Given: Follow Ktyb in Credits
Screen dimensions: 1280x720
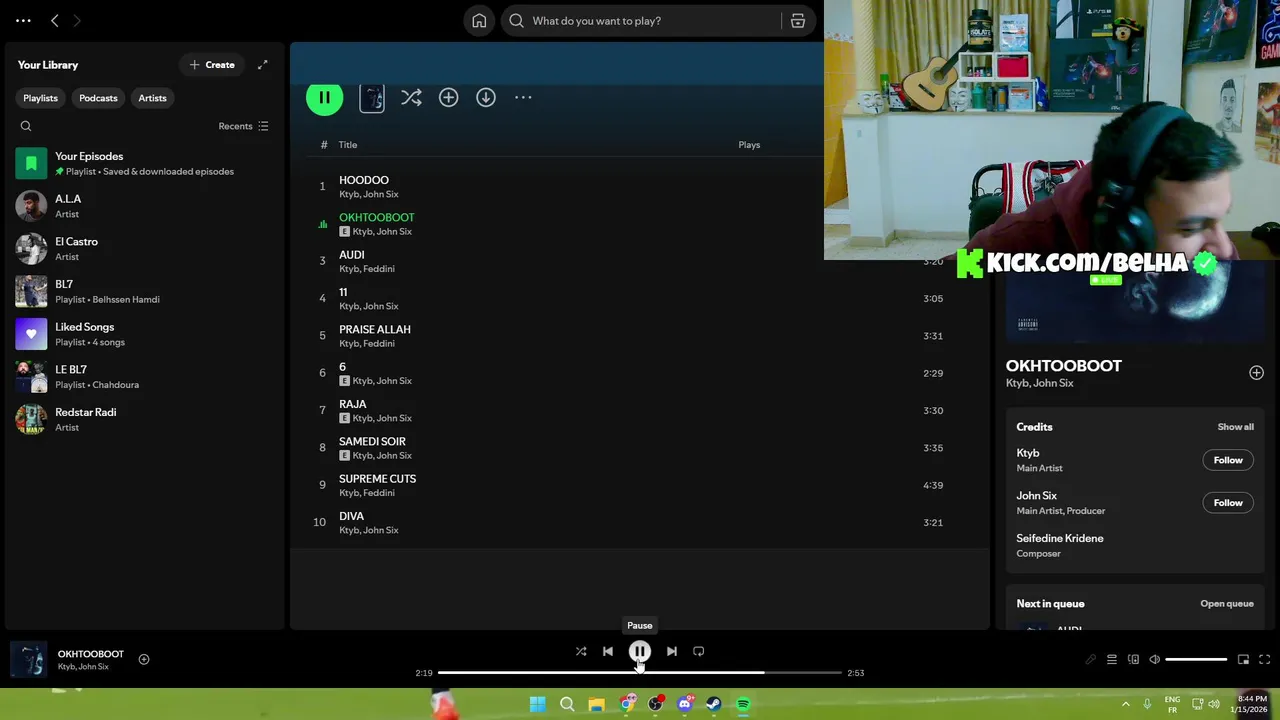Looking at the screenshot, I should pos(1228,460).
